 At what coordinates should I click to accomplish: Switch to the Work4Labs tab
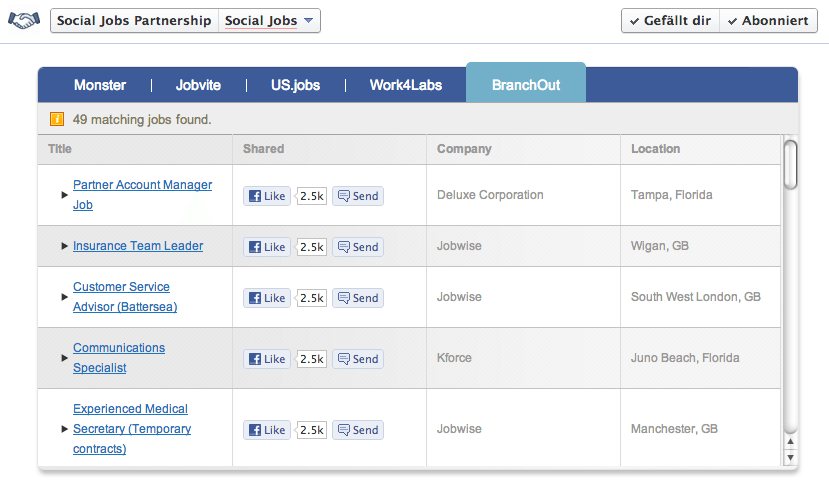tap(406, 85)
